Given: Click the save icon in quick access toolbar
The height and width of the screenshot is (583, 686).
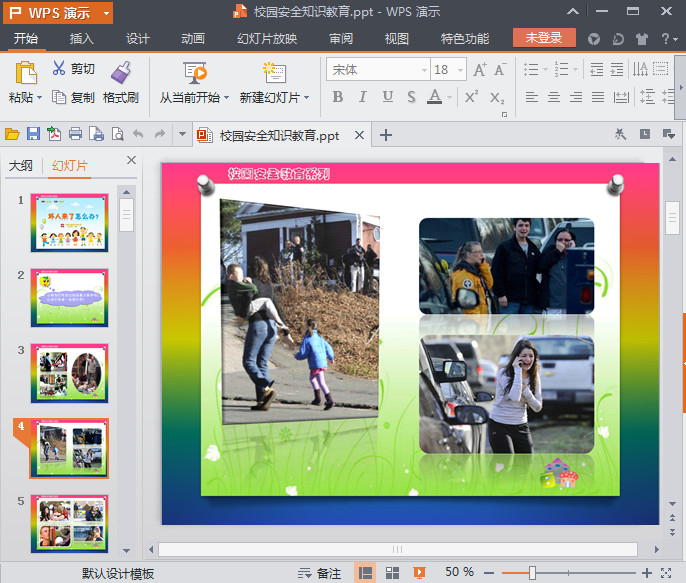Looking at the screenshot, I should tap(33, 135).
